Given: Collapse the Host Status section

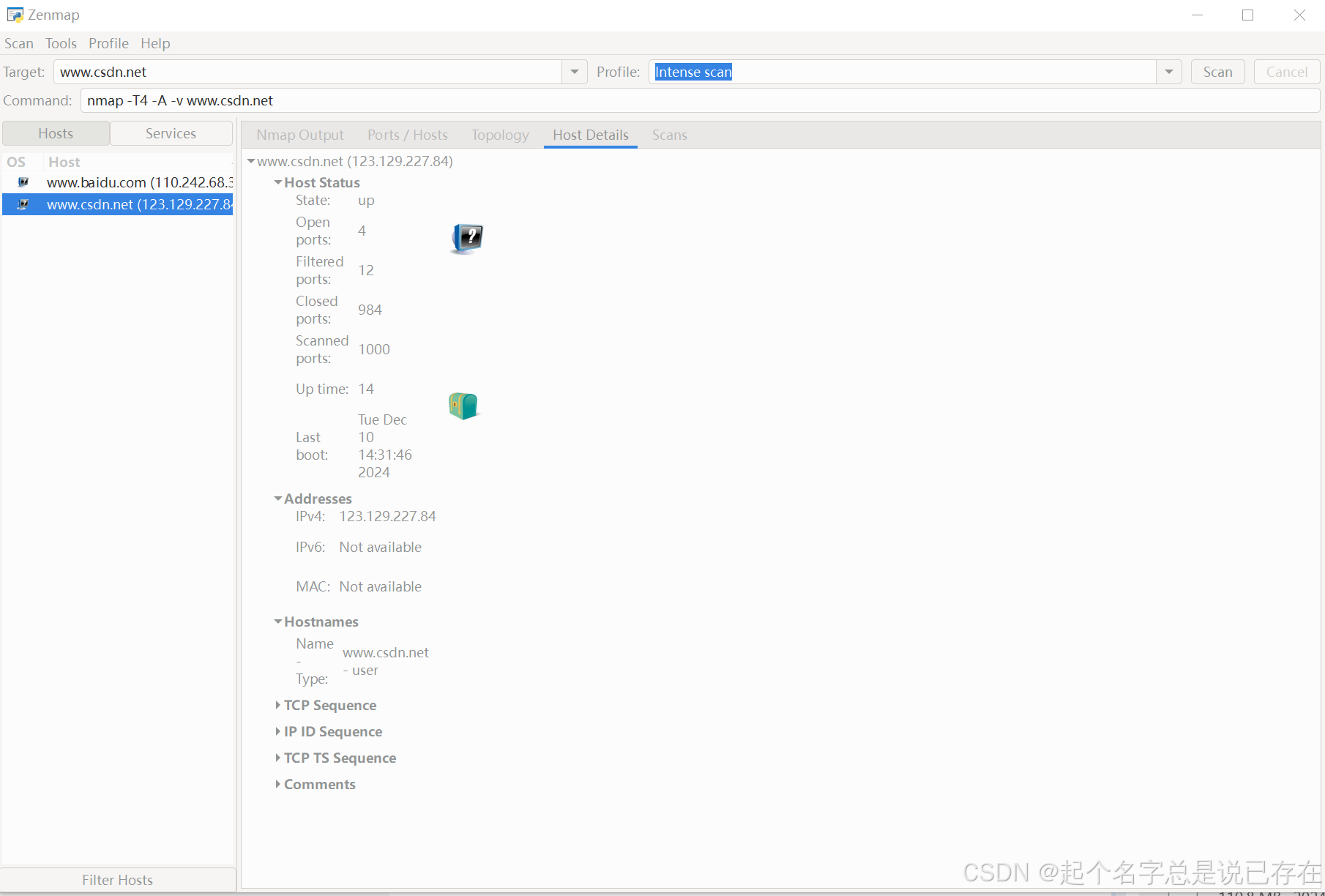Looking at the screenshot, I should point(278,182).
